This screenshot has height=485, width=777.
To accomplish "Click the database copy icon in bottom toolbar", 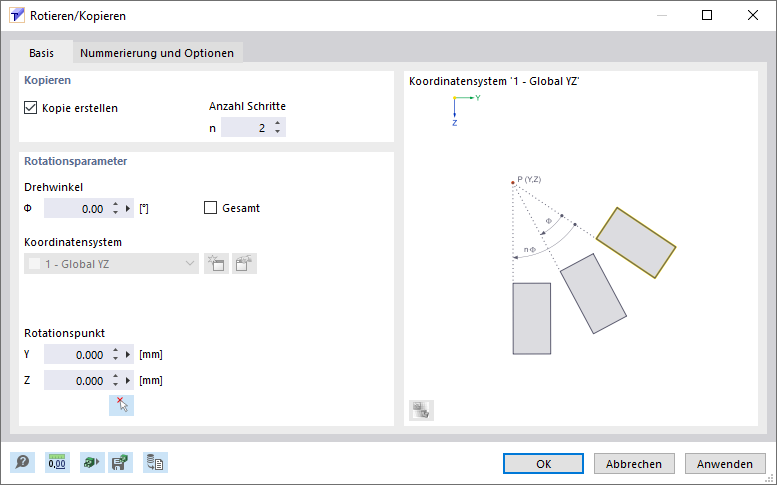I will 155,462.
